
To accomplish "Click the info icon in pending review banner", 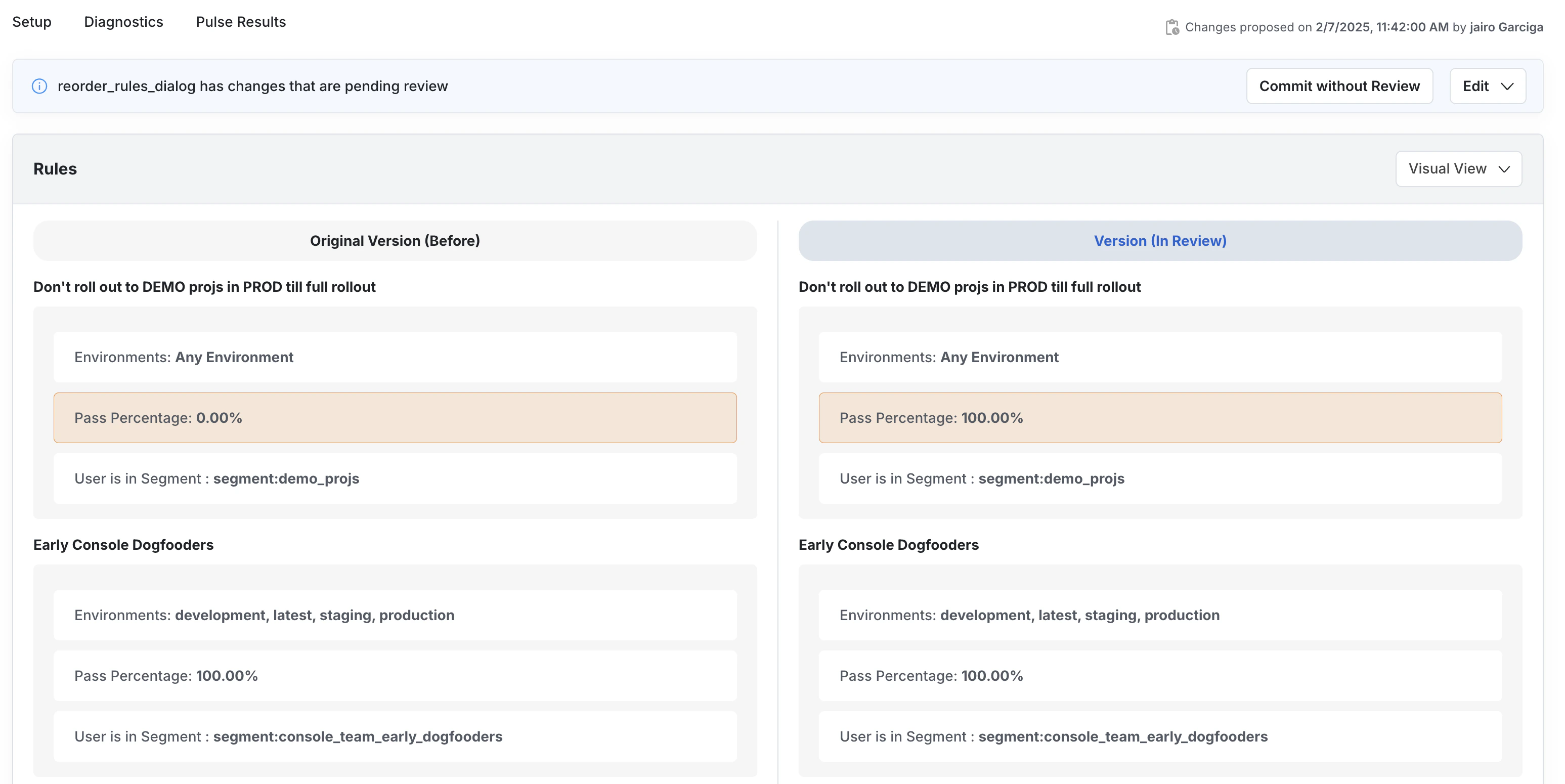I will (39, 86).
